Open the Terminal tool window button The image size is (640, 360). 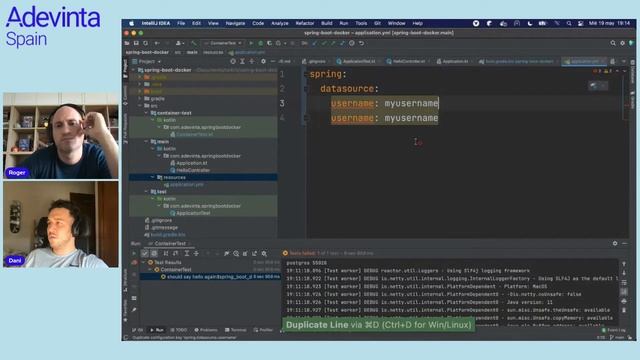click(236, 330)
